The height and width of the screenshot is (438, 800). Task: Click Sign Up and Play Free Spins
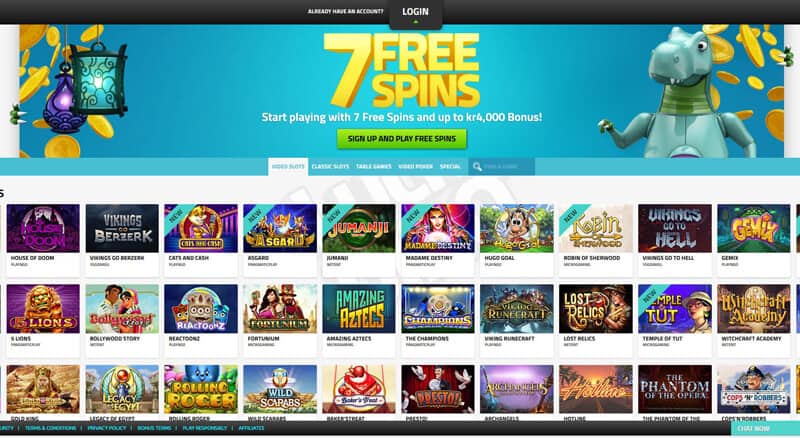coord(402,139)
